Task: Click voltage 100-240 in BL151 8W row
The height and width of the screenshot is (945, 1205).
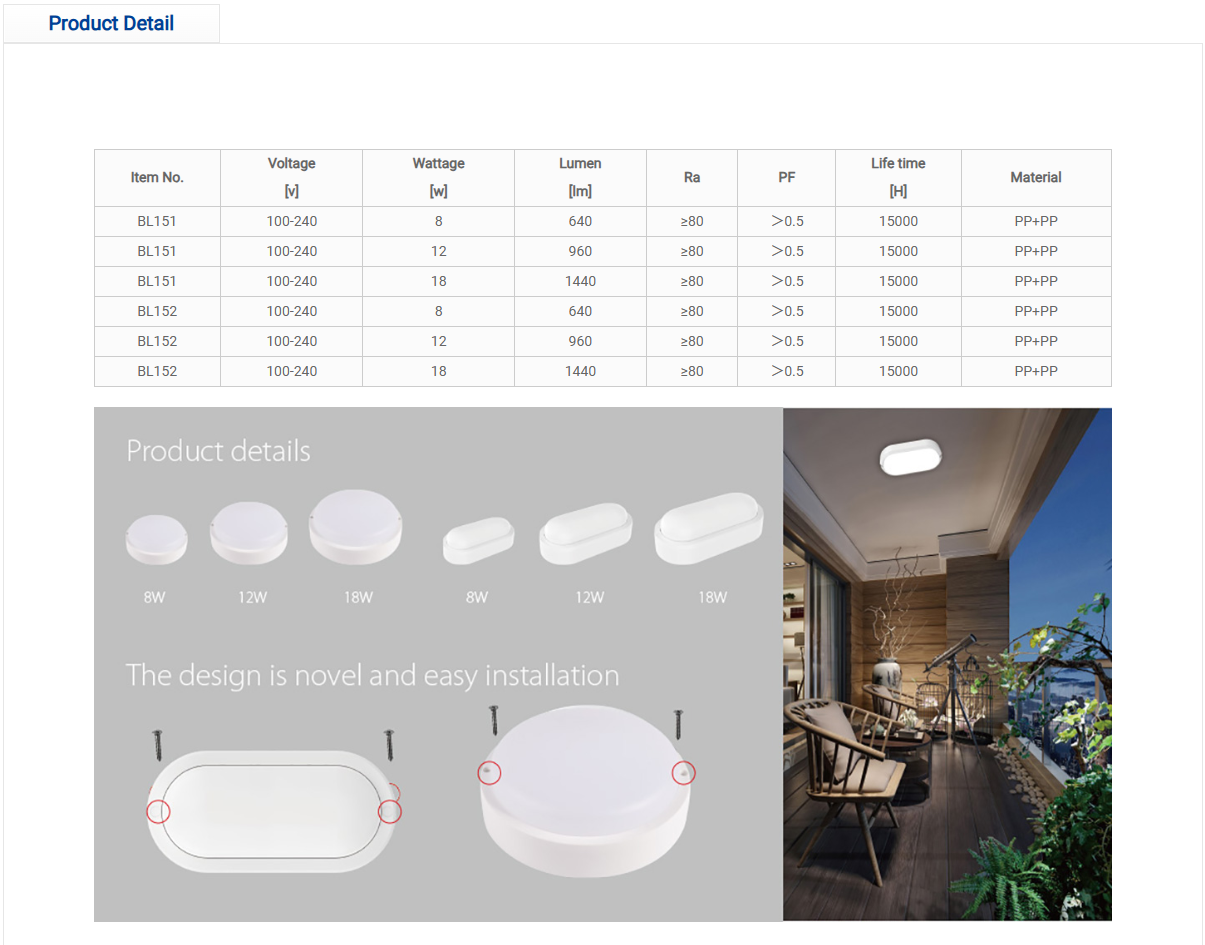Action: [x=292, y=221]
